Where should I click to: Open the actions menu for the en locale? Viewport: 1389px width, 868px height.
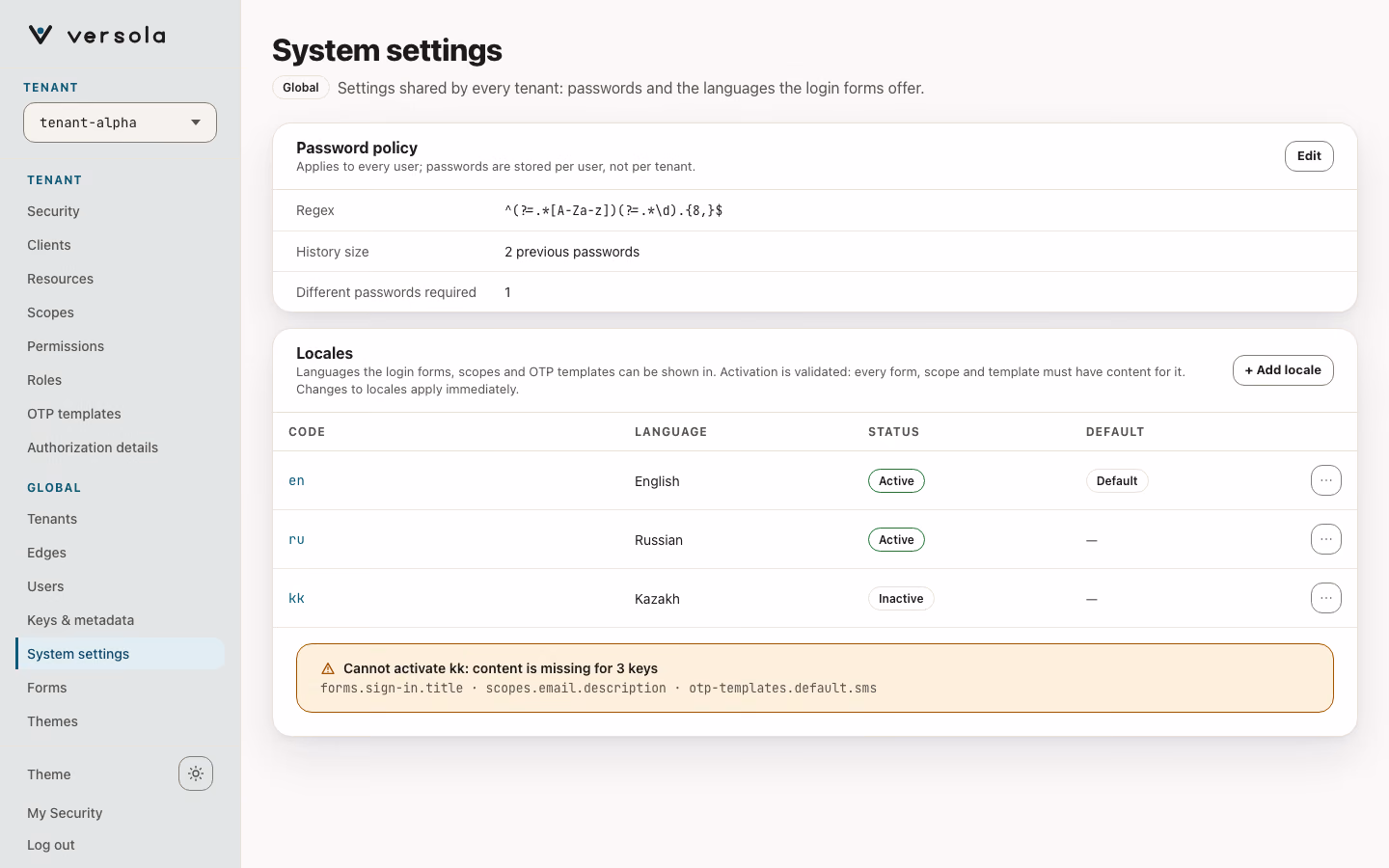(x=1326, y=480)
